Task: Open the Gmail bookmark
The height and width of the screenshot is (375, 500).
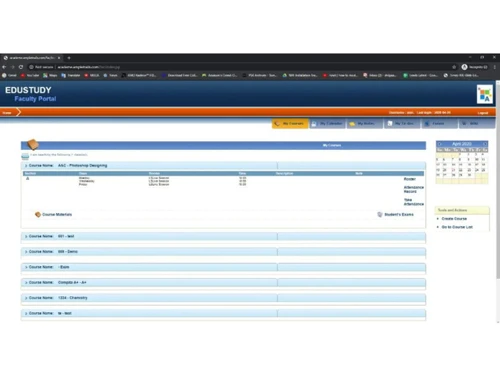Action: tap(9, 75)
